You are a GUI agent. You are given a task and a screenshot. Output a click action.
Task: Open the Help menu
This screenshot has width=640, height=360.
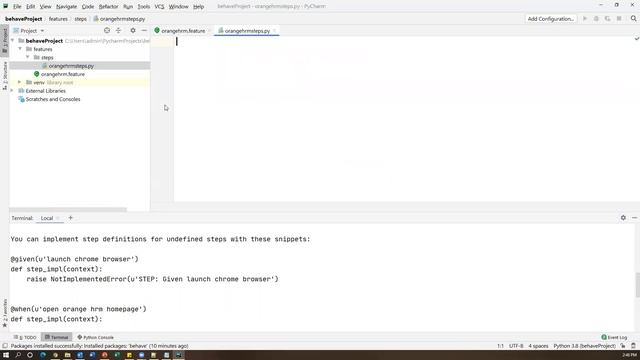pyautogui.click(x=198, y=7)
